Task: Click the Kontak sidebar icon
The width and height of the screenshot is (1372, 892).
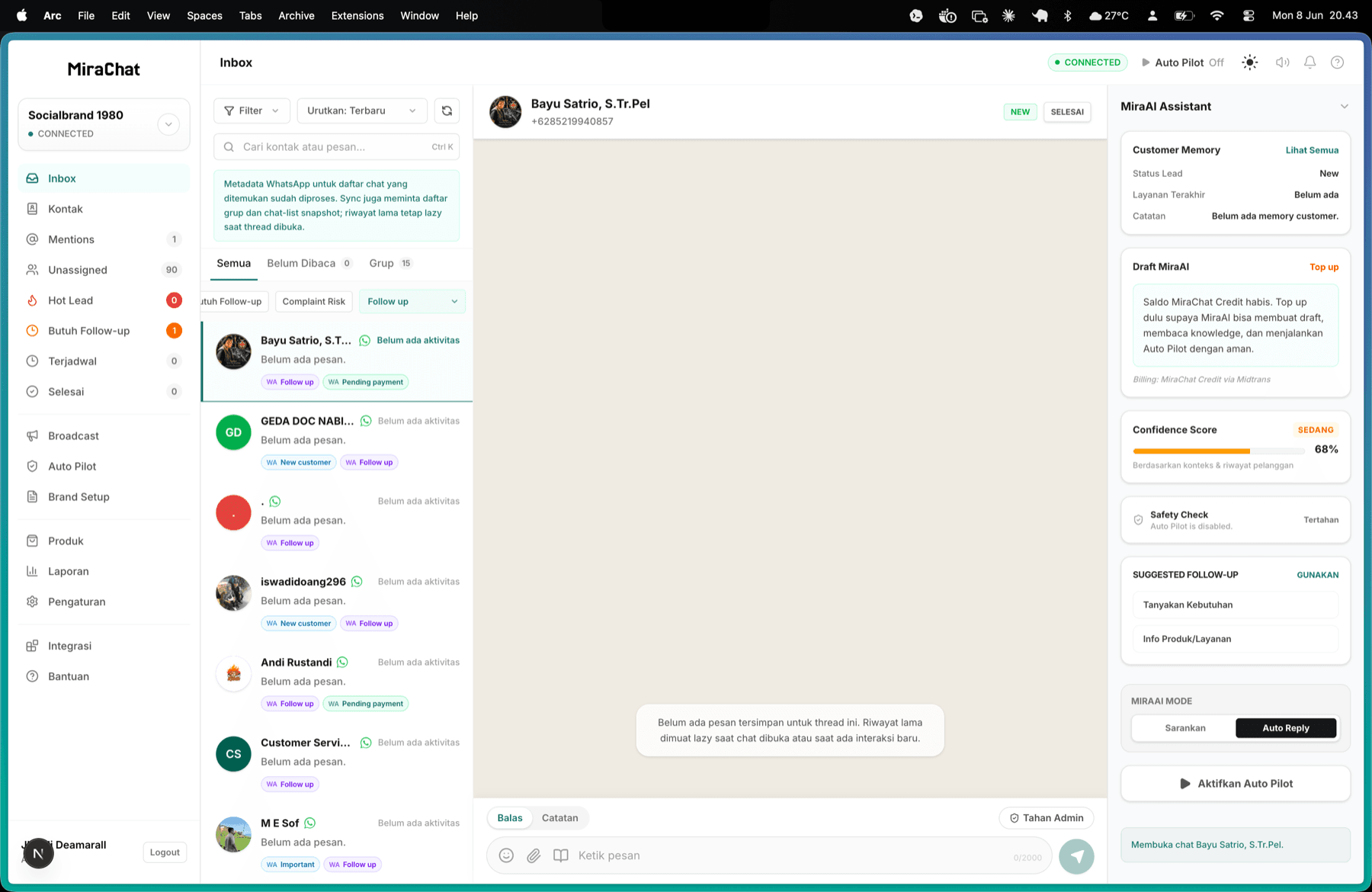Action: point(32,209)
